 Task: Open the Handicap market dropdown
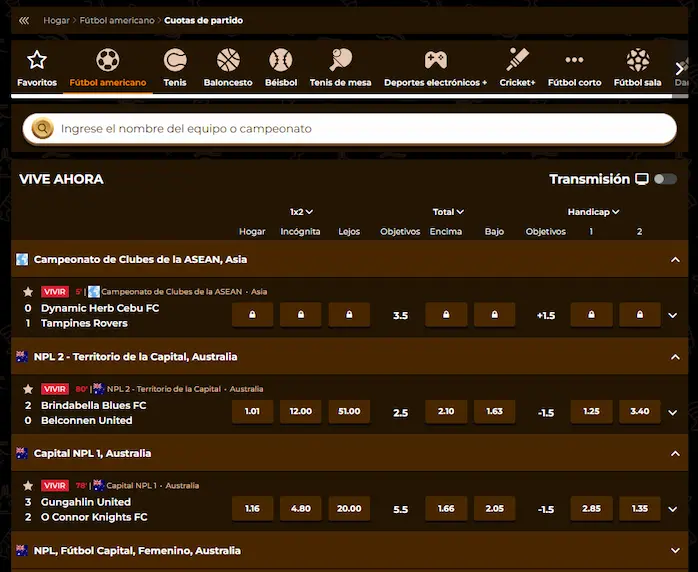click(593, 212)
